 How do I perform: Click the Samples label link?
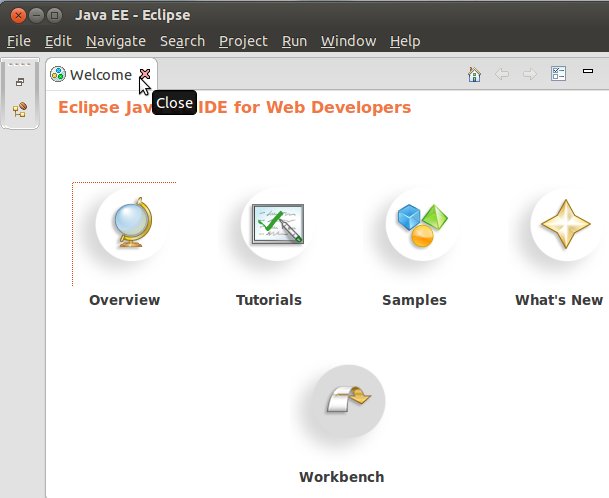tap(414, 300)
